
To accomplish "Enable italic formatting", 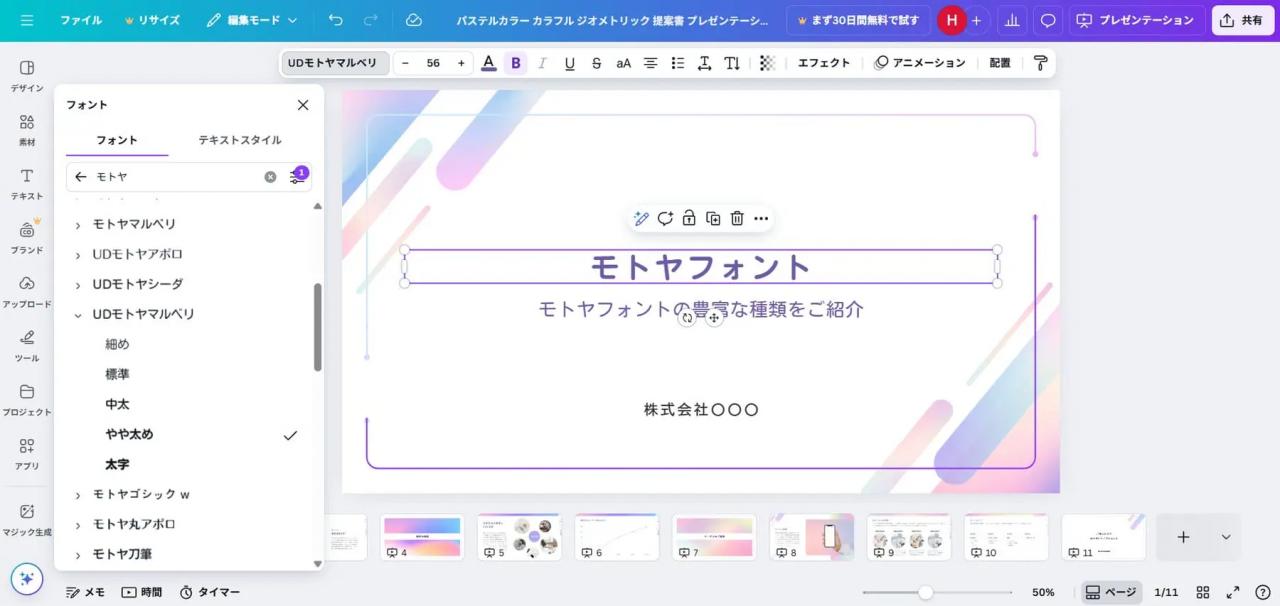I will point(542,63).
